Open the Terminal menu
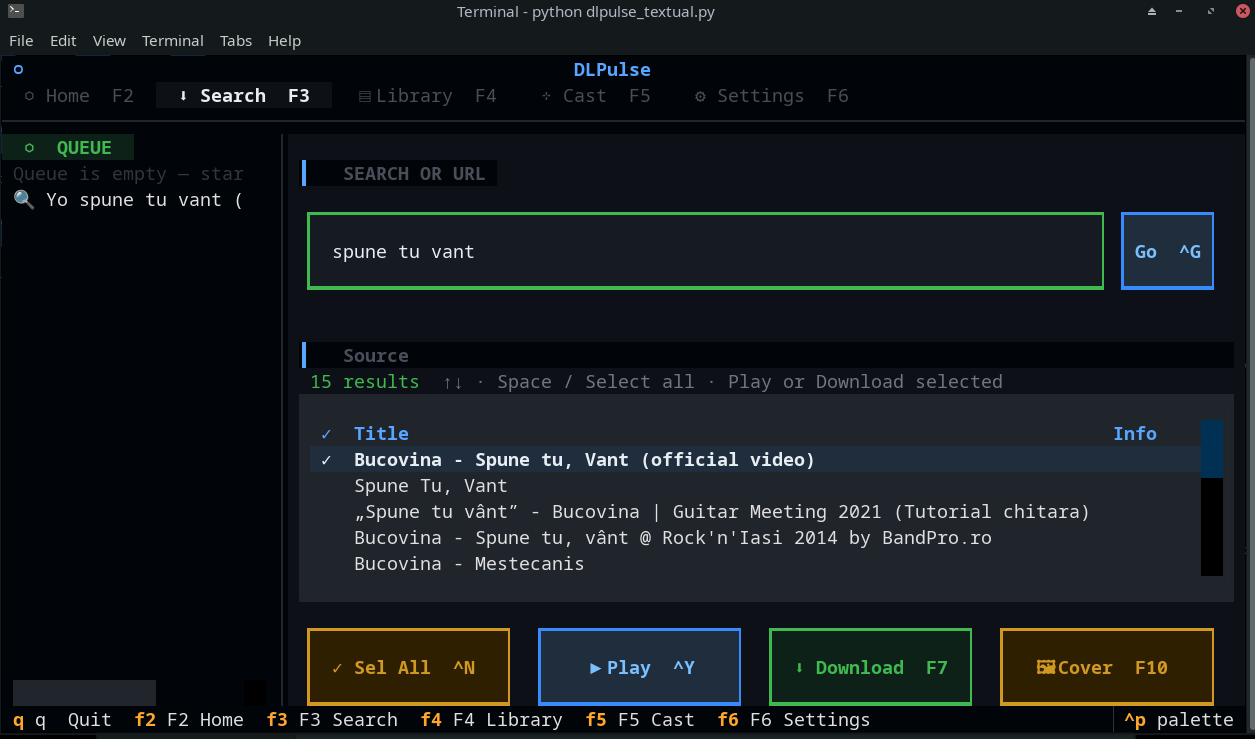 pyautogui.click(x=172, y=41)
